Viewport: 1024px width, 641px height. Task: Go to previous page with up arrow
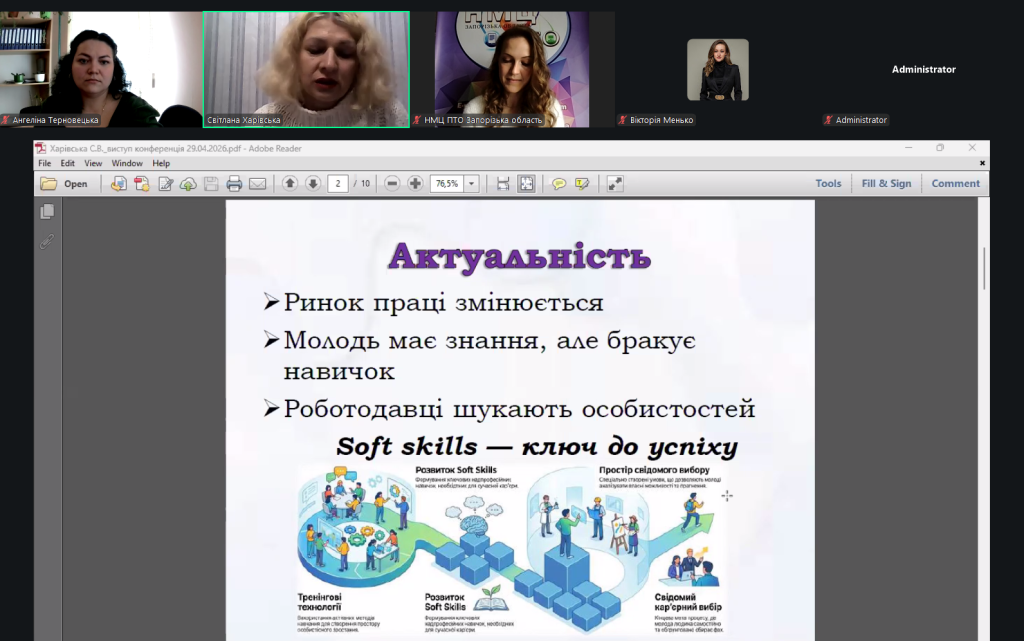click(290, 184)
